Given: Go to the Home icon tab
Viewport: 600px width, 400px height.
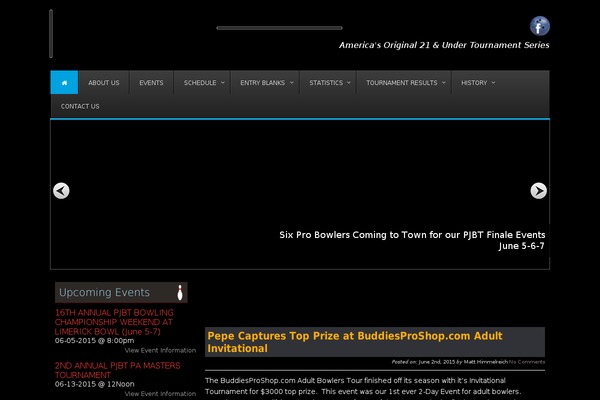Looking at the screenshot, I should click(64, 82).
